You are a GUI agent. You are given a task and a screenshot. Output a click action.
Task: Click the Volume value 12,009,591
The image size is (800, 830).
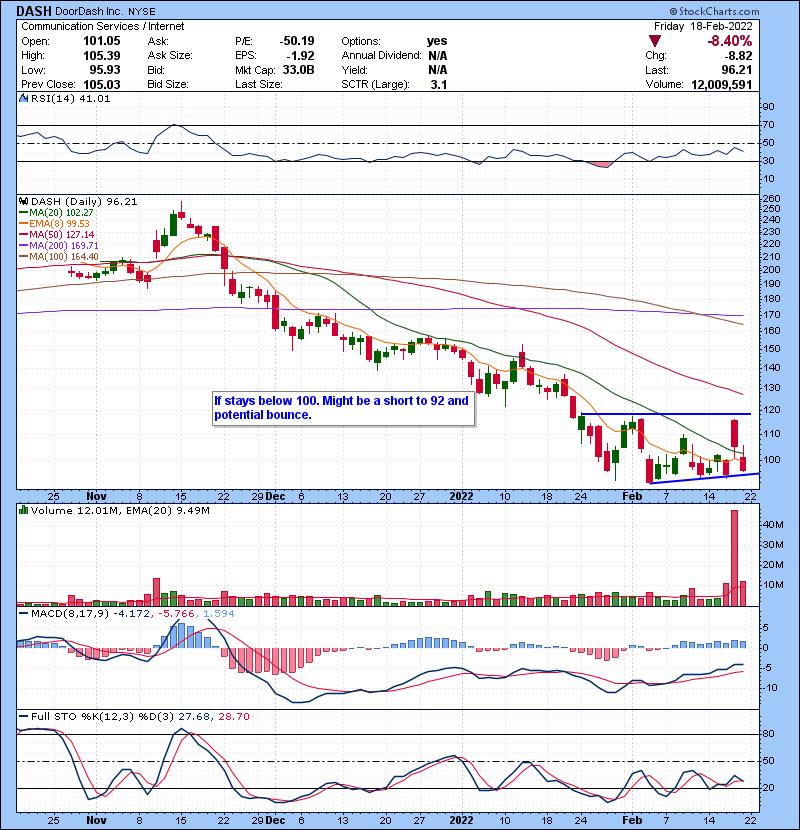click(722, 84)
